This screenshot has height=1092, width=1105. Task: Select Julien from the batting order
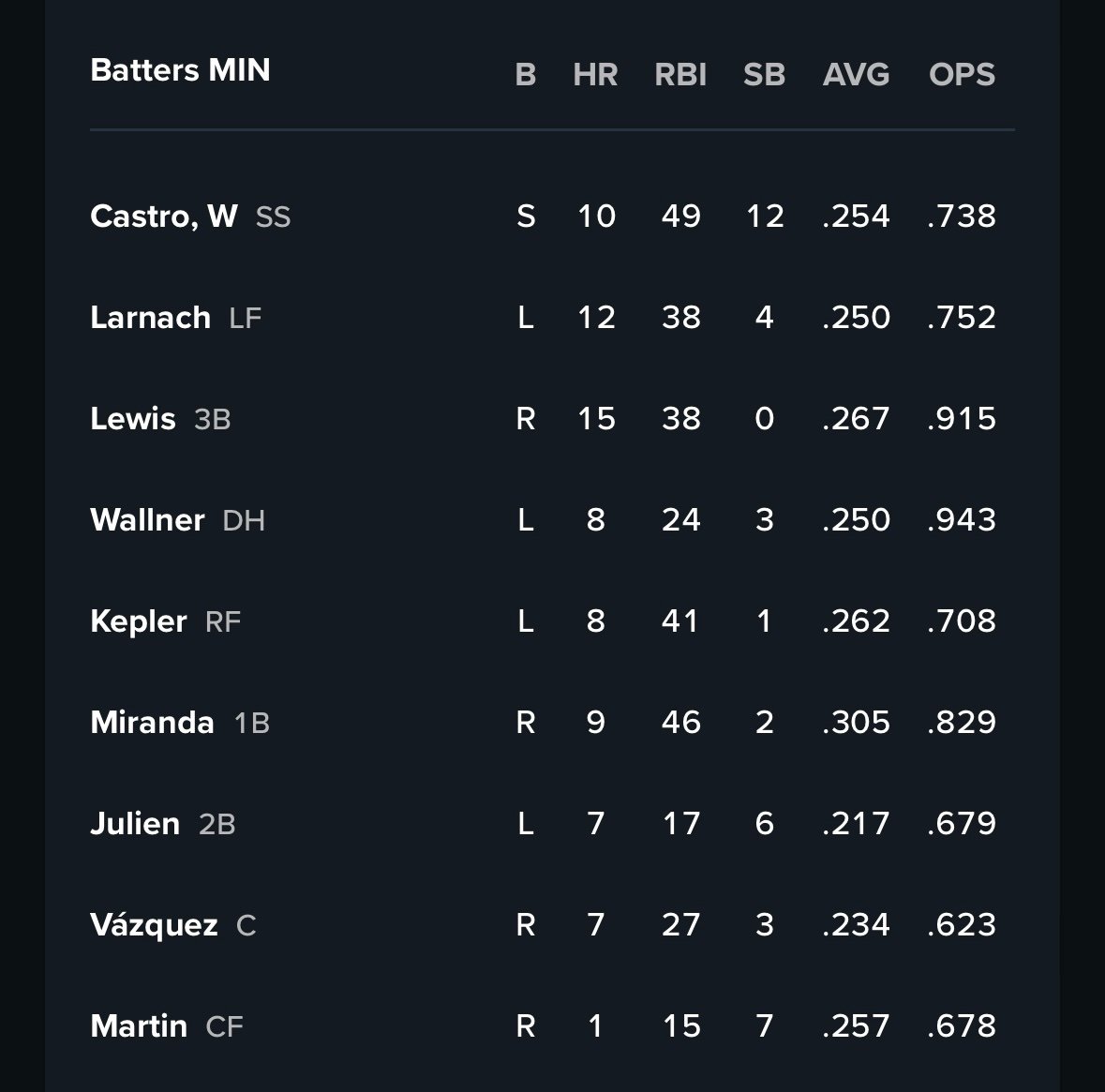point(135,824)
